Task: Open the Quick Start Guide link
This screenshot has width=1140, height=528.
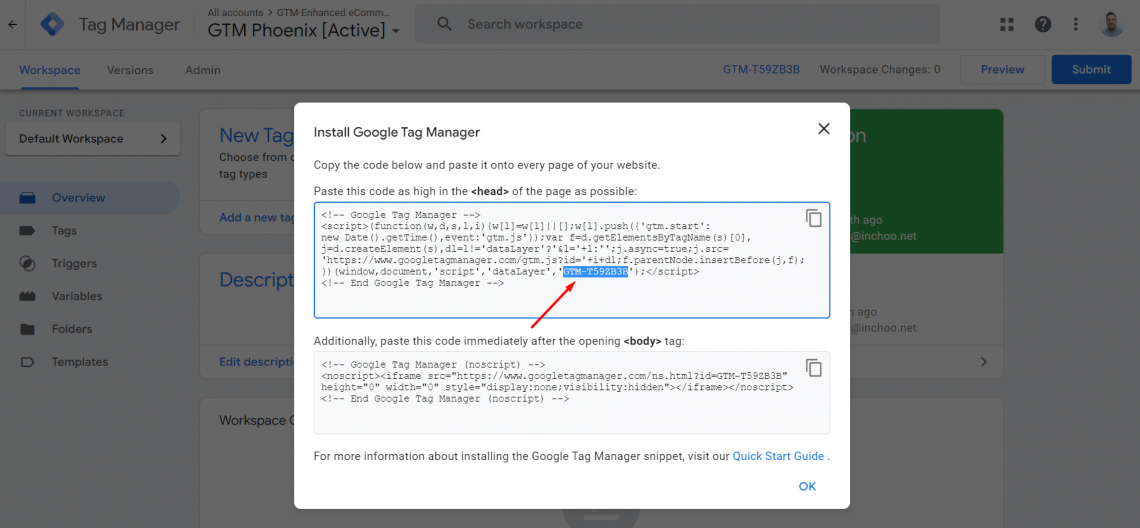Action: point(778,456)
